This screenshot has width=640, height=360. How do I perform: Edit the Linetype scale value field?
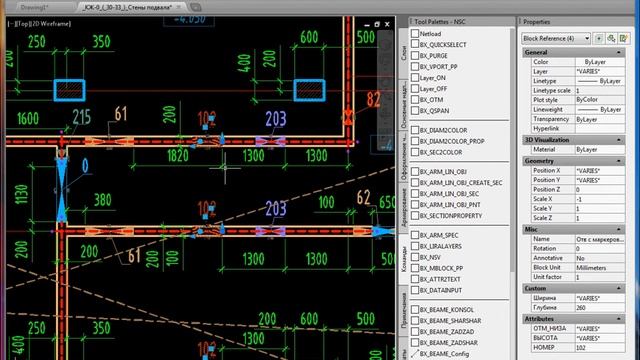pos(600,91)
